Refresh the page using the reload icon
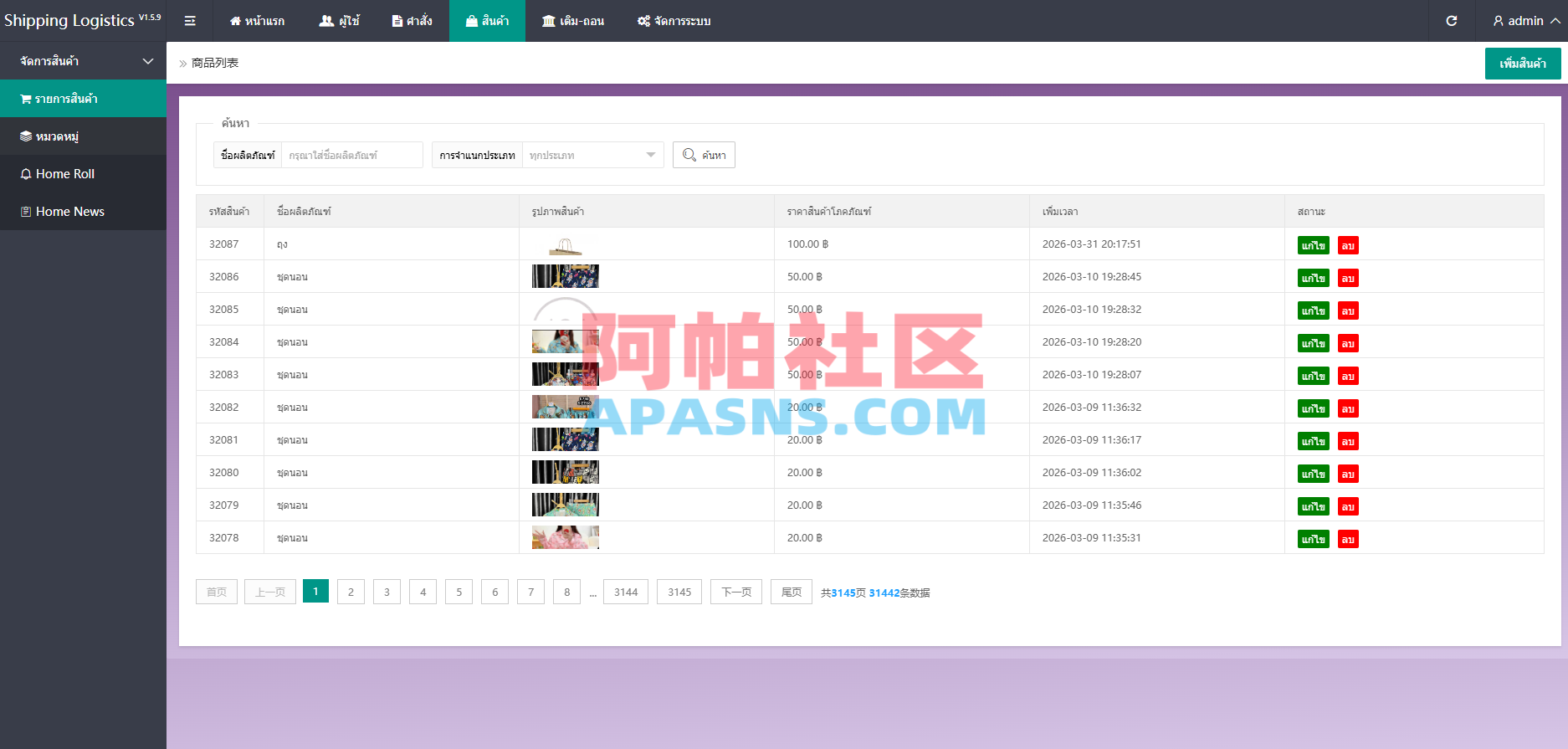 click(x=1452, y=21)
